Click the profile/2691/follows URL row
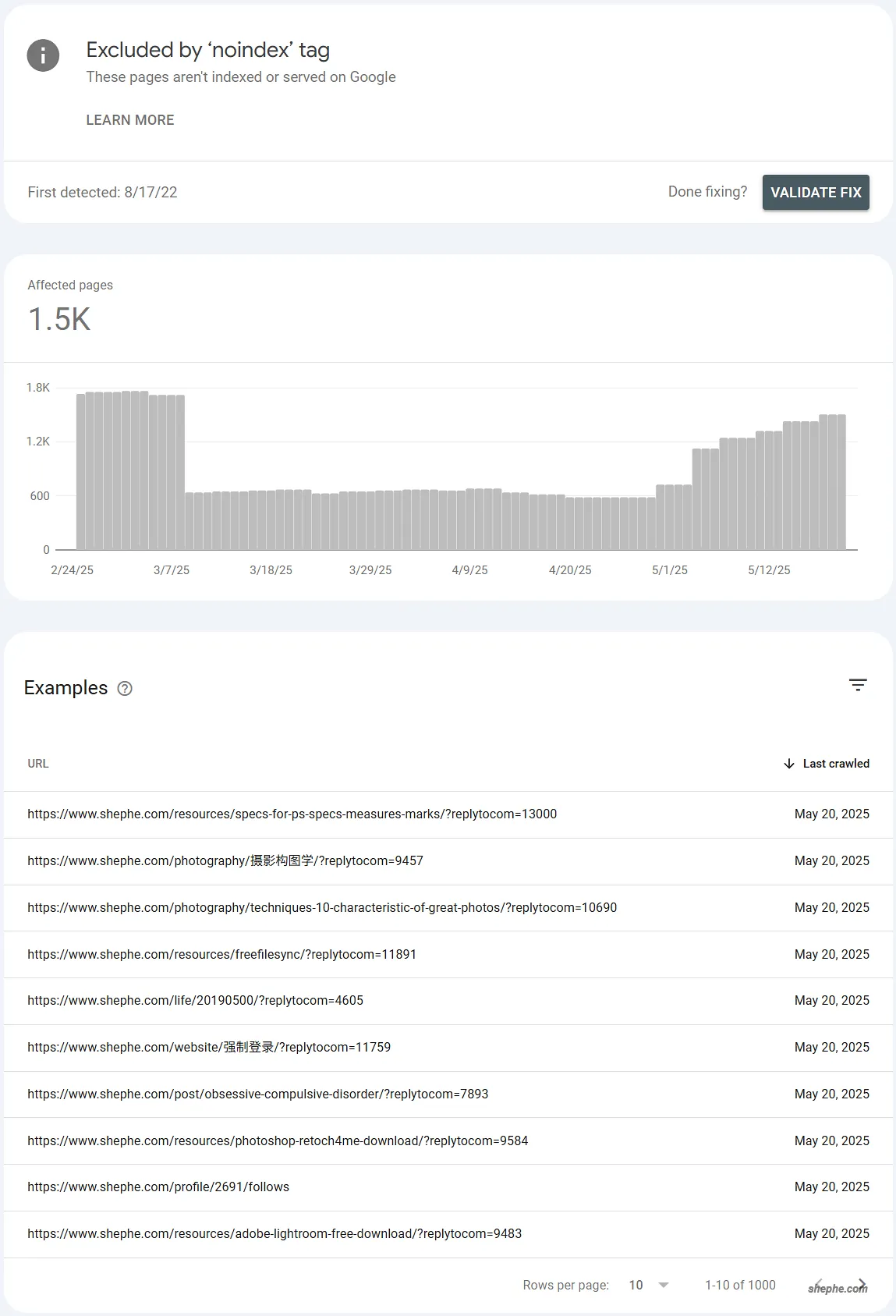The image size is (896, 1316). (x=158, y=1187)
